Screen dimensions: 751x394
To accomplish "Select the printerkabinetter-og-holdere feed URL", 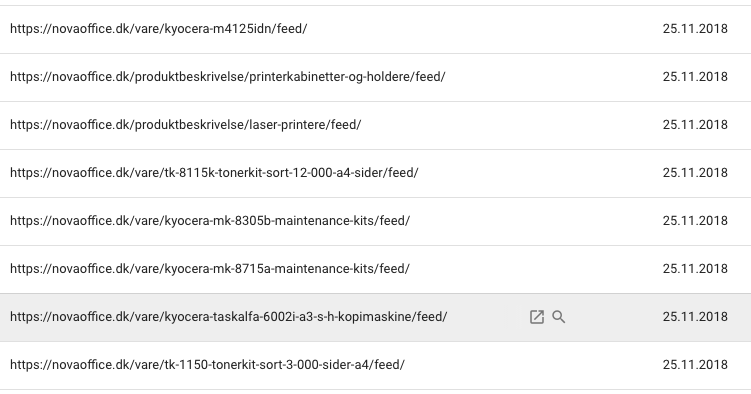I will pos(228,77).
